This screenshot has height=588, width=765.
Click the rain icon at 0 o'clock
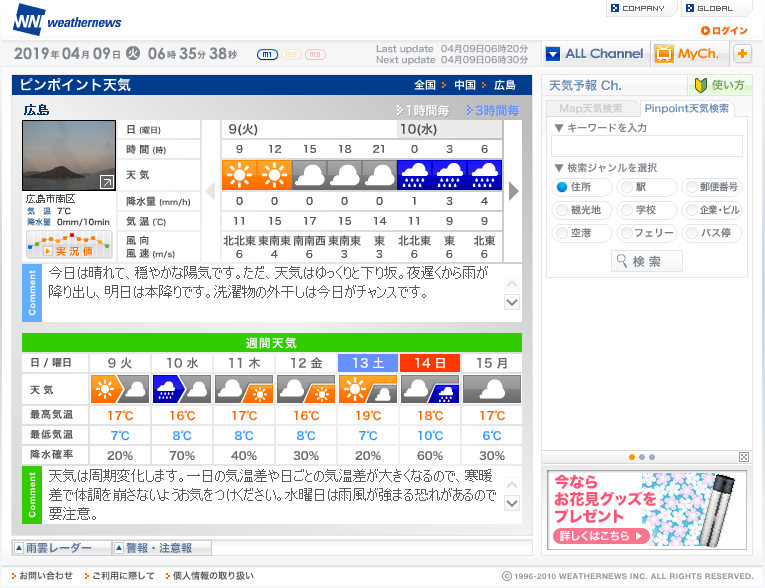[x=414, y=175]
